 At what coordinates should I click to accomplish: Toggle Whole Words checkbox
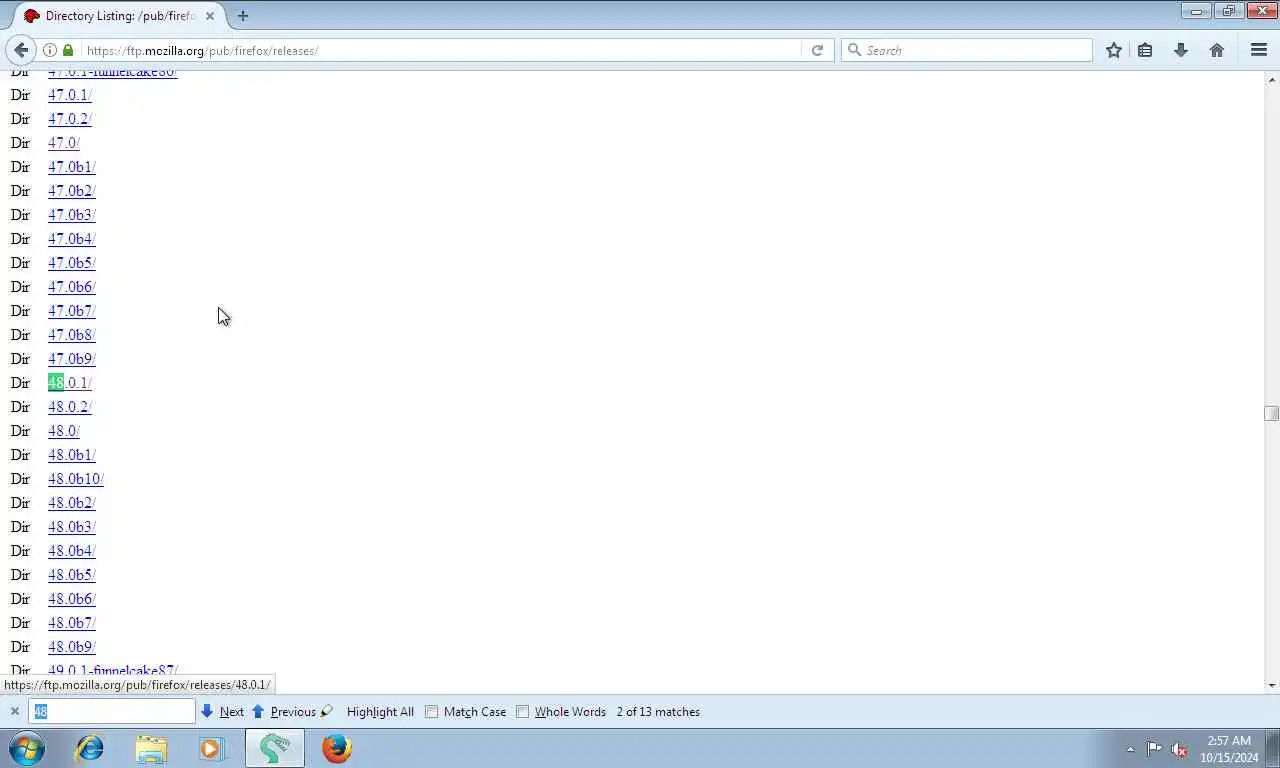click(522, 712)
